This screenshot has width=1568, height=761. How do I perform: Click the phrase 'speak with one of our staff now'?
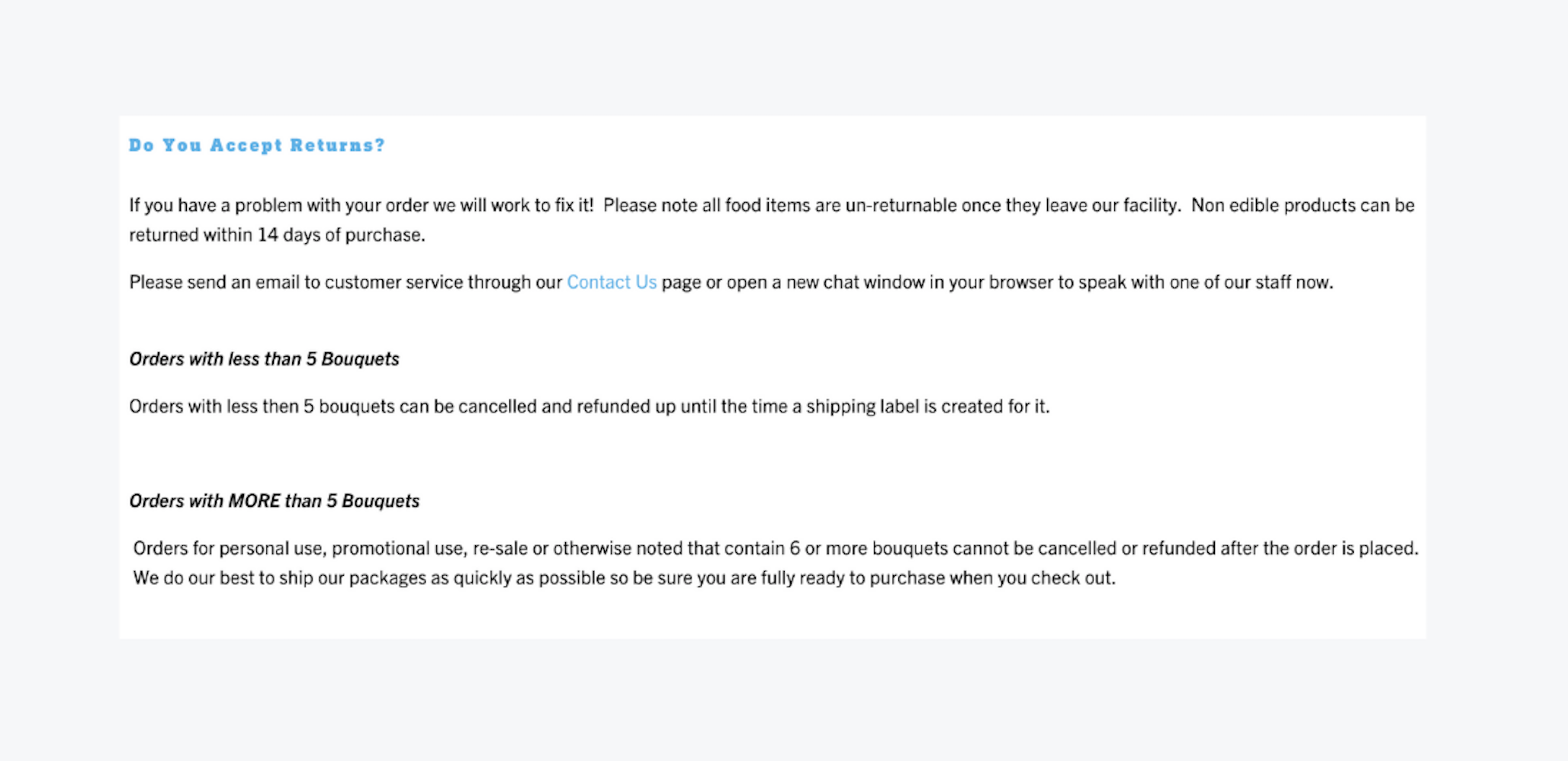[x=1206, y=282]
